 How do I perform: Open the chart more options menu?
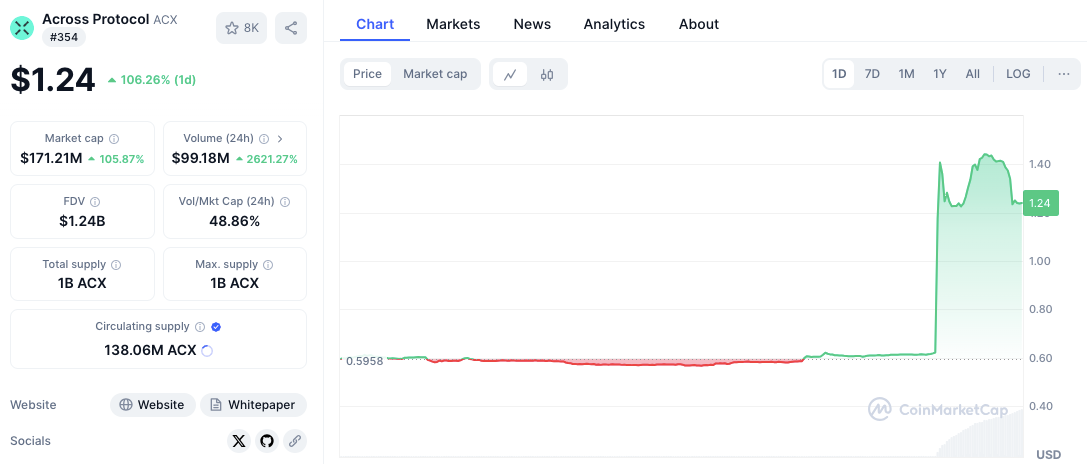tap(1064, 74)
